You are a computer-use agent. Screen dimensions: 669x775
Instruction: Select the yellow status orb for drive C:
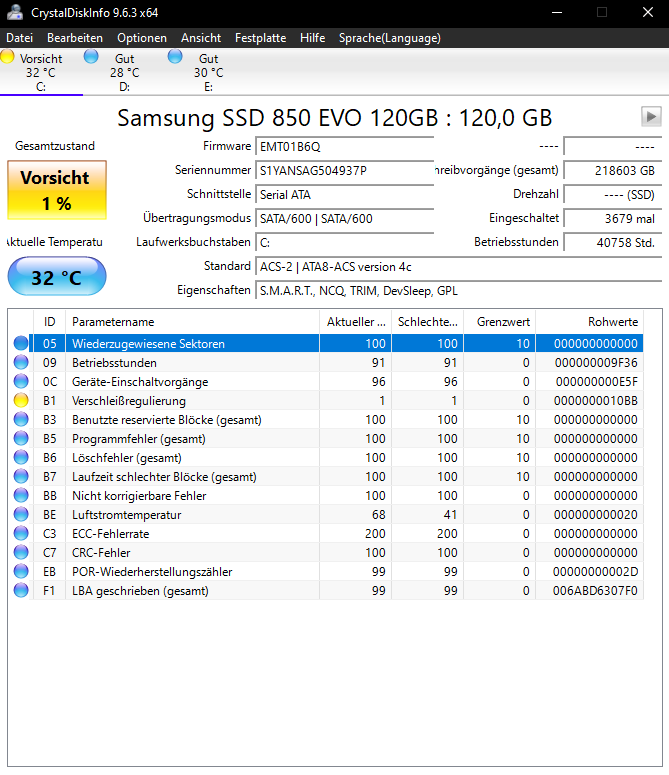tap(7, 56)
